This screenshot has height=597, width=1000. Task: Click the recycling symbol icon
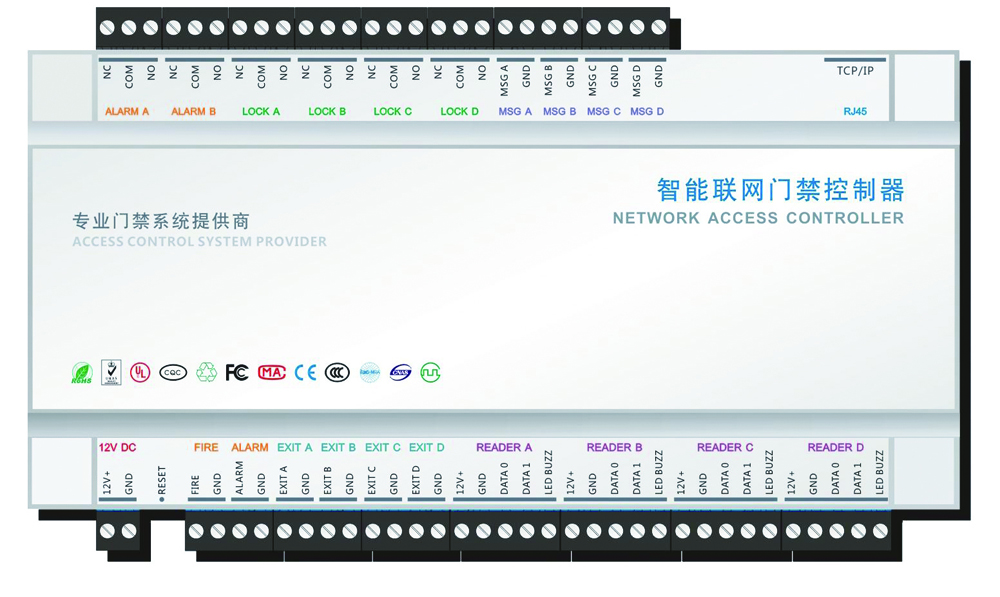click(x=205, y=372)
